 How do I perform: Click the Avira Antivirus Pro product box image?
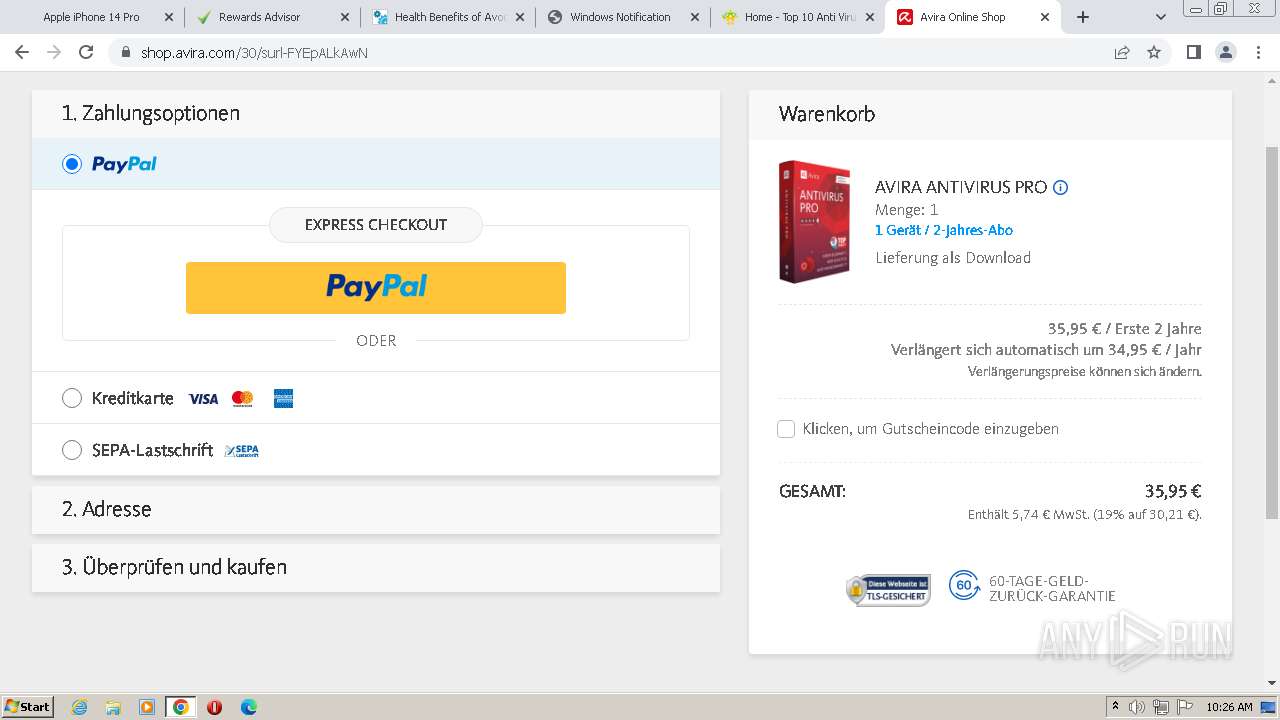click(x=814, y=222)
